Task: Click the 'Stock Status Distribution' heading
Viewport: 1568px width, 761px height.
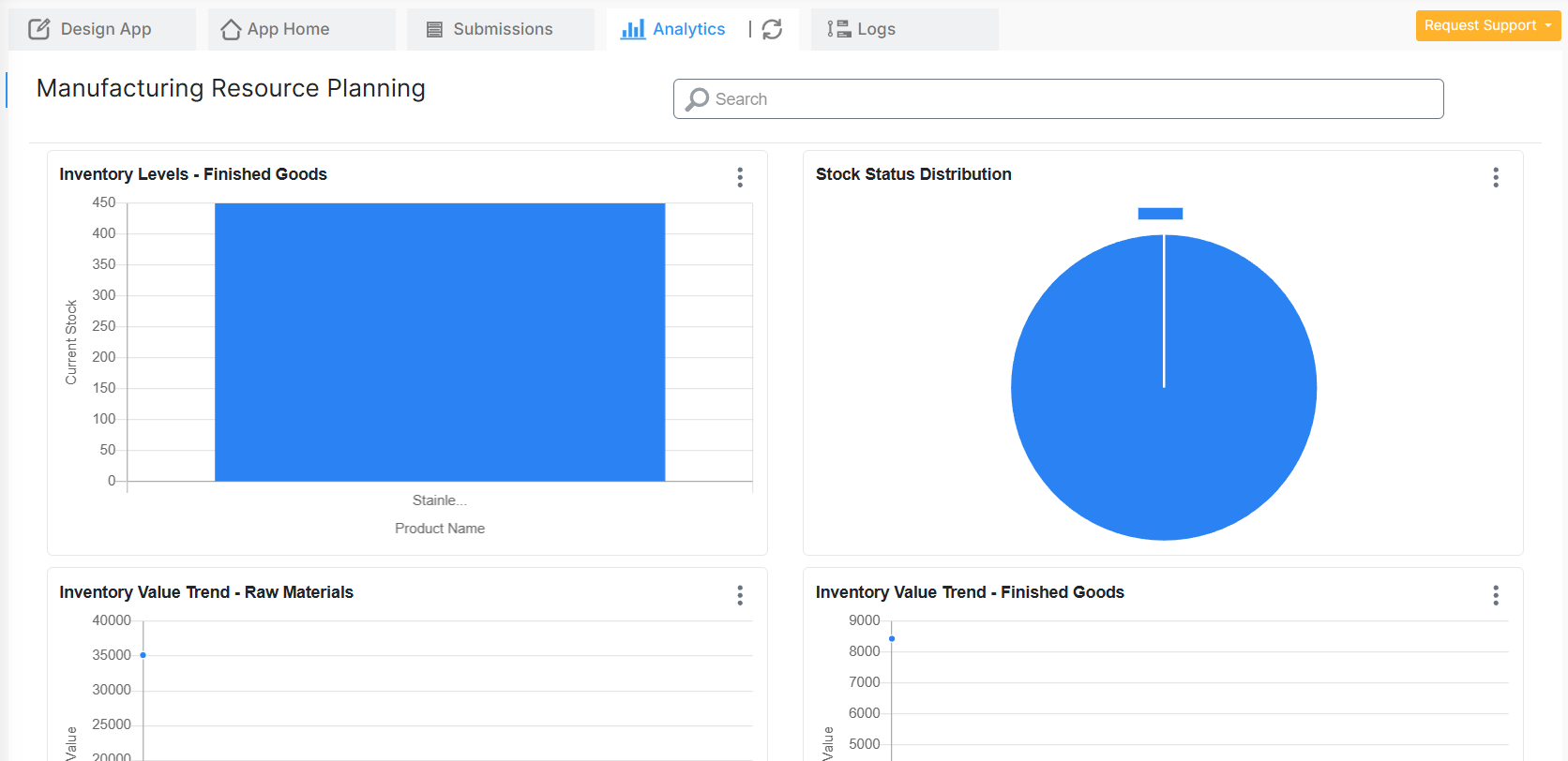Action: click(x=913, y=174)
